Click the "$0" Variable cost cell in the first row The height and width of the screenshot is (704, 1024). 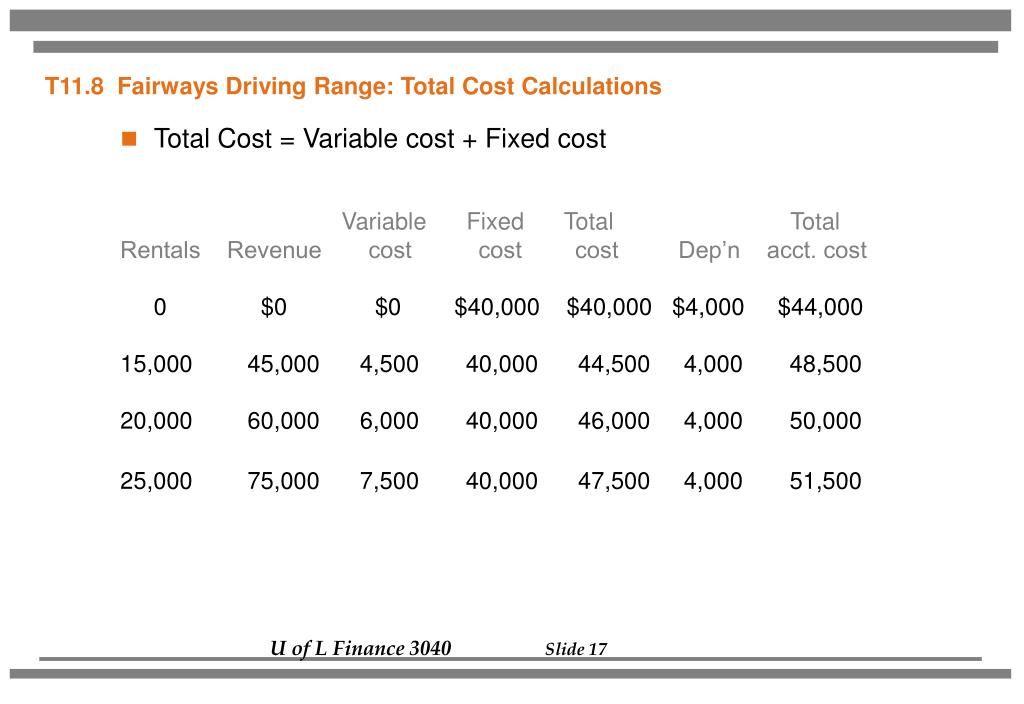tap(388, 307)
